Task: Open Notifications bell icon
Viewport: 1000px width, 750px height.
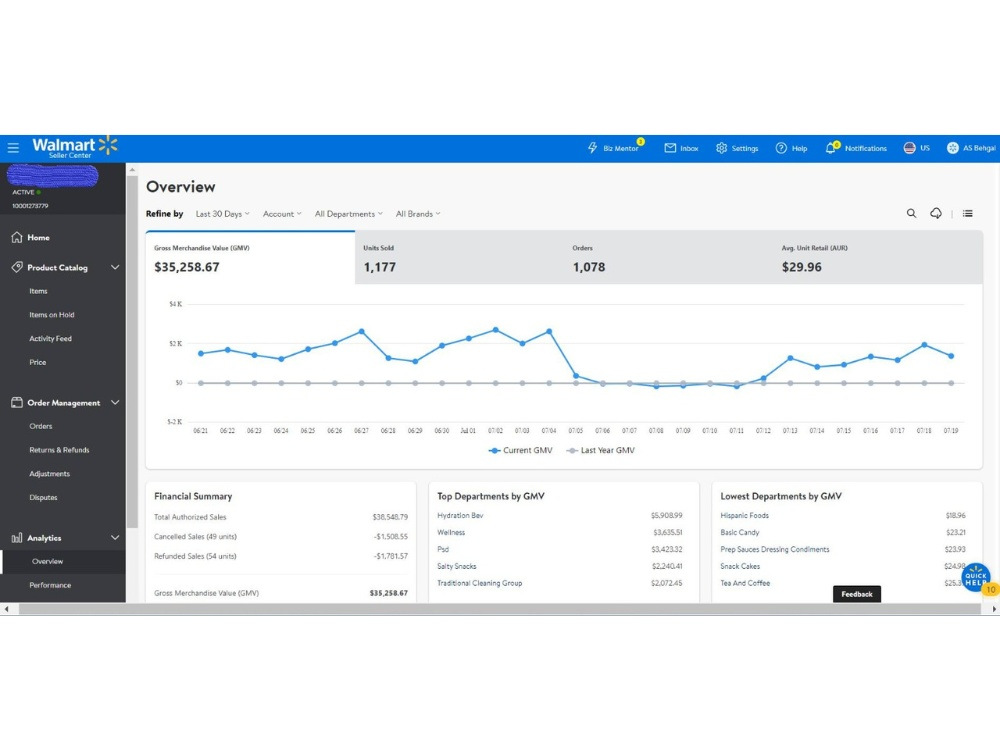Action: (830, 148)
